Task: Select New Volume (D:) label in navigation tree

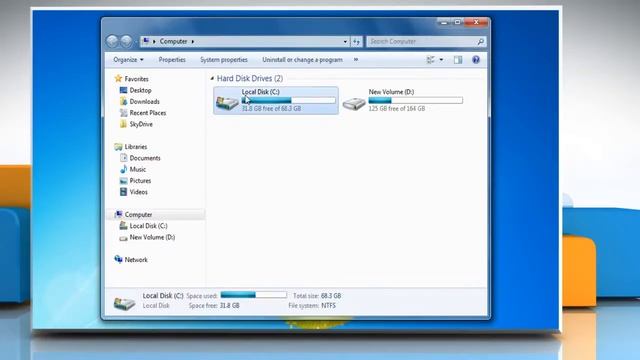Action: [152, 237]
